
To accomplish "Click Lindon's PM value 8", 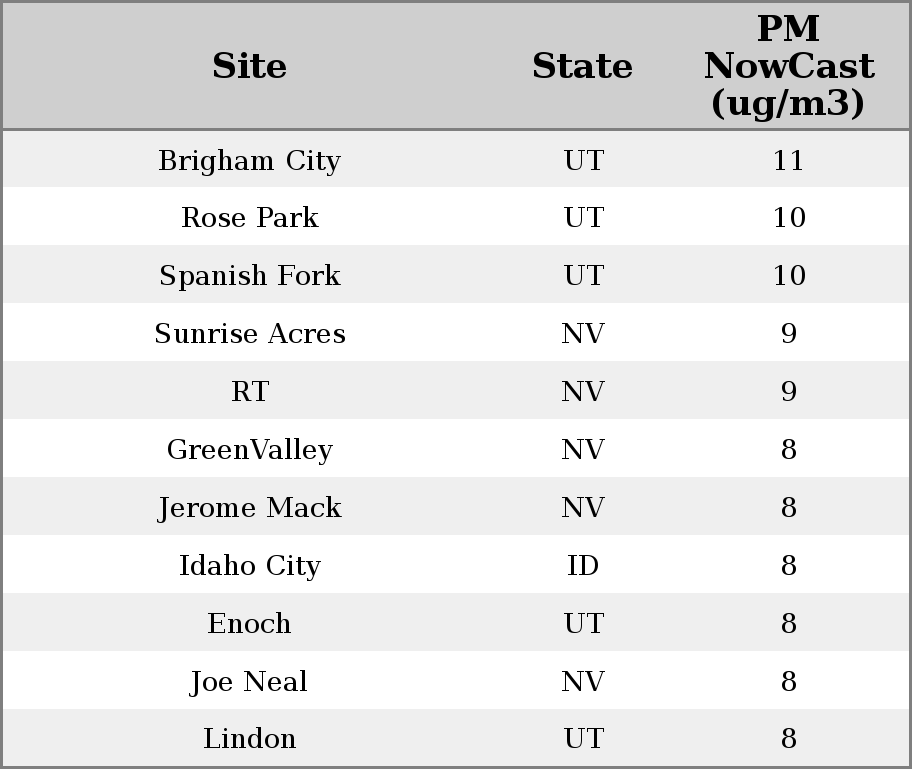I will pos(788,739).
